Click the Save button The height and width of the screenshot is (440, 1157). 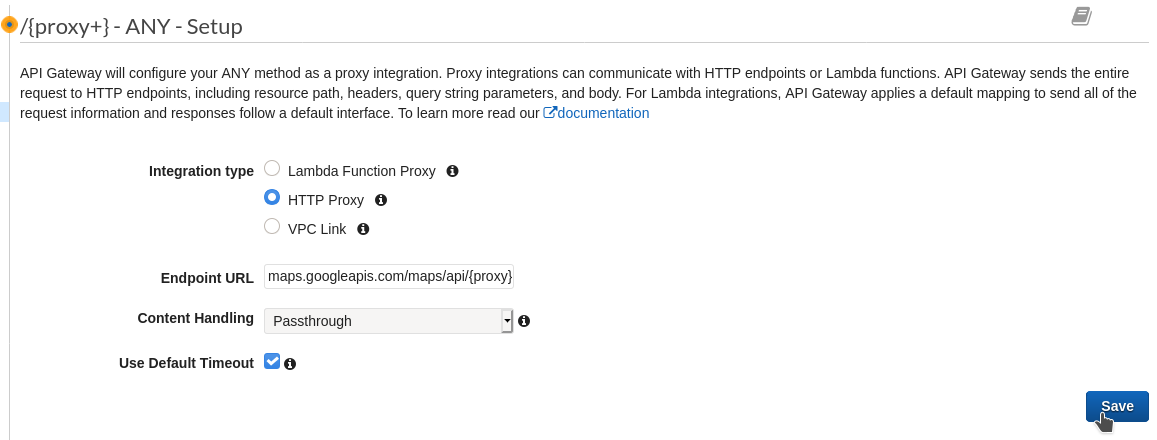point(1117,407)
